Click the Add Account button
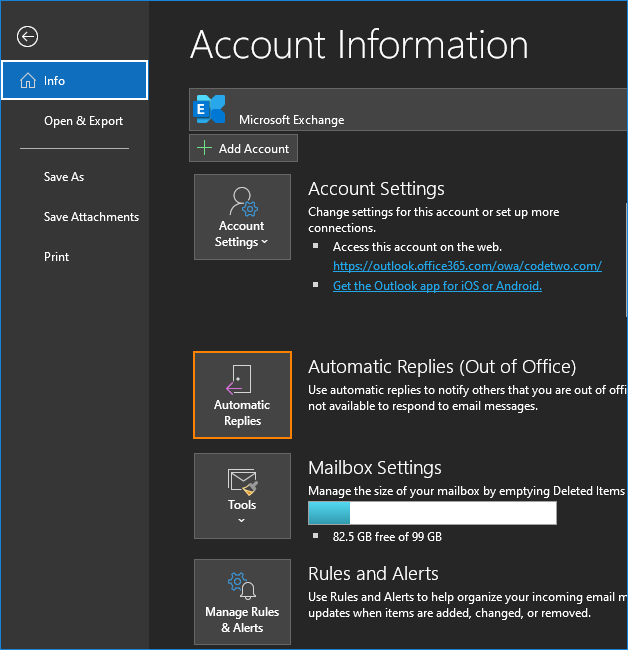 (x=243, y=148)
